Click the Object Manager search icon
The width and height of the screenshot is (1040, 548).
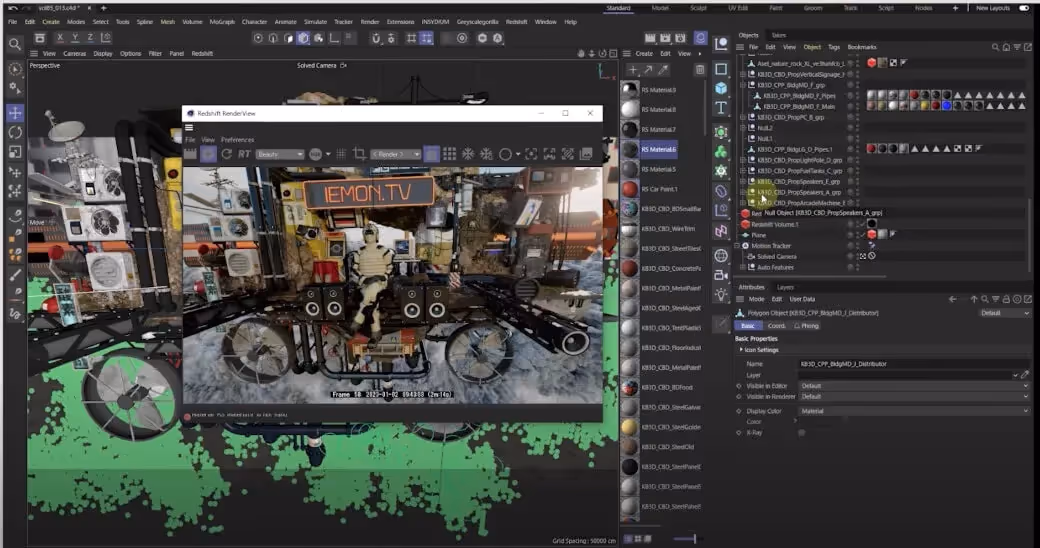(x=996, y=47)
